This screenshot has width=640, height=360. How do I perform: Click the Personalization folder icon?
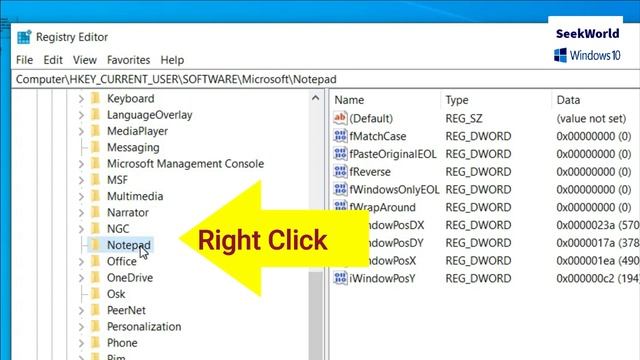pos(96,327)
